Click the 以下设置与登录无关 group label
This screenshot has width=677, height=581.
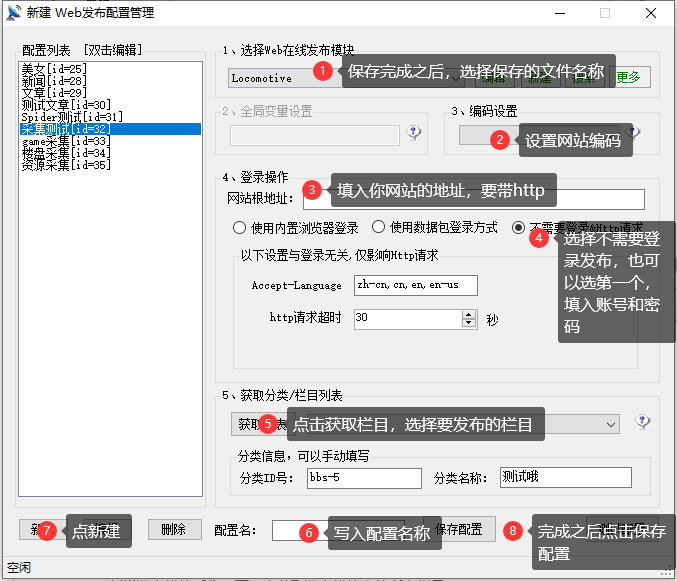point(339,255)
